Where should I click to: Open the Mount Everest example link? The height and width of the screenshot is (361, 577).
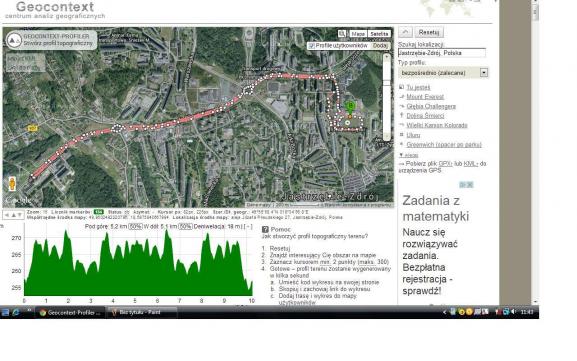click(425, 97)
